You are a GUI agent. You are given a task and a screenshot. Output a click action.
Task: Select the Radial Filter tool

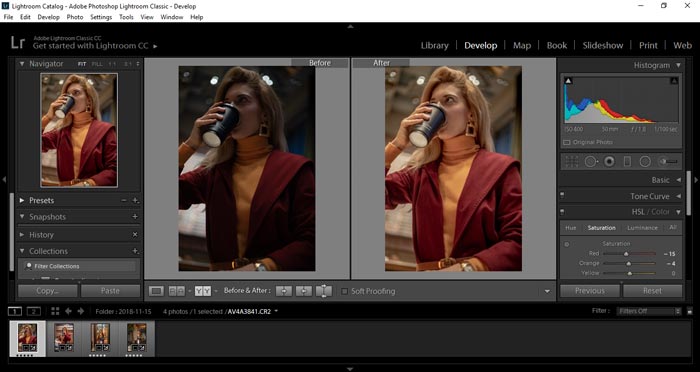pyautogui.click(x=645, y=162)
